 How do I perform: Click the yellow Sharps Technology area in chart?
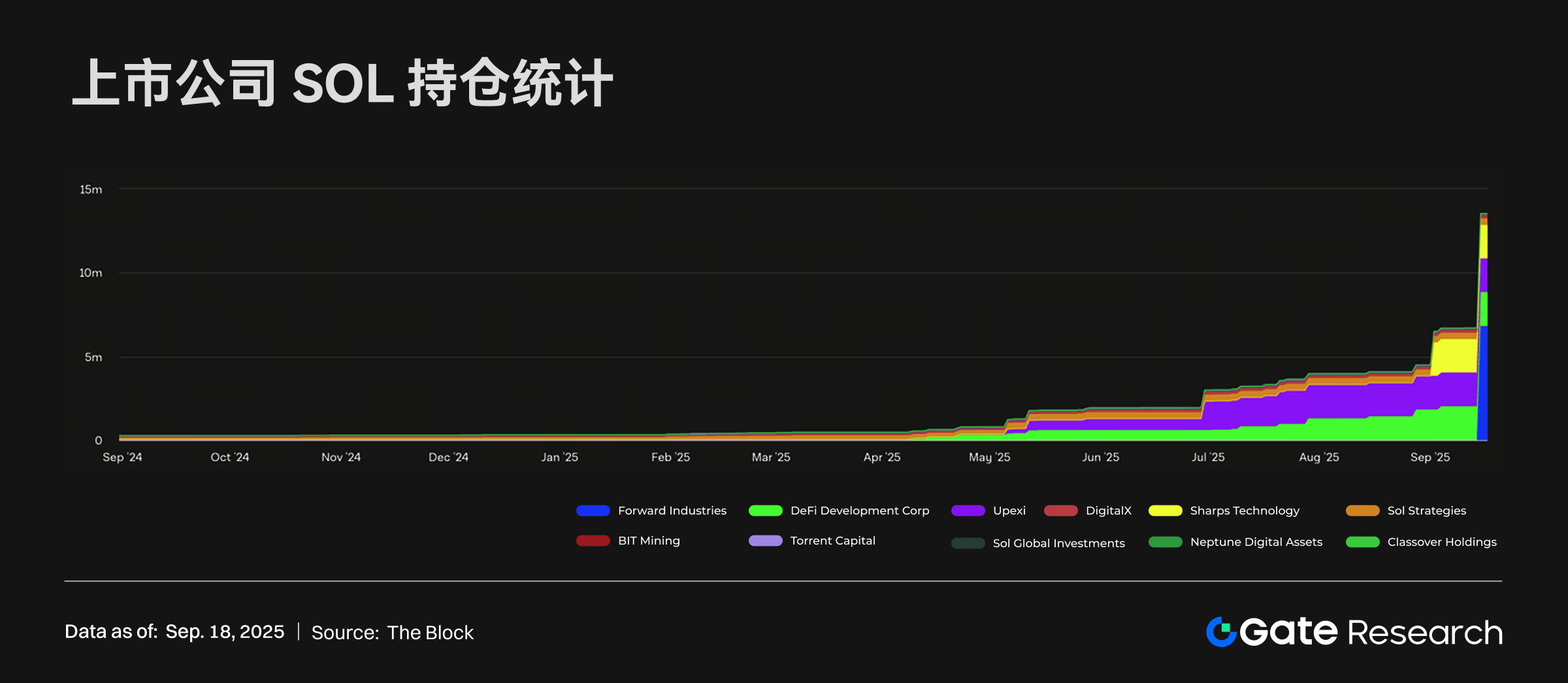pos(1456,356)
